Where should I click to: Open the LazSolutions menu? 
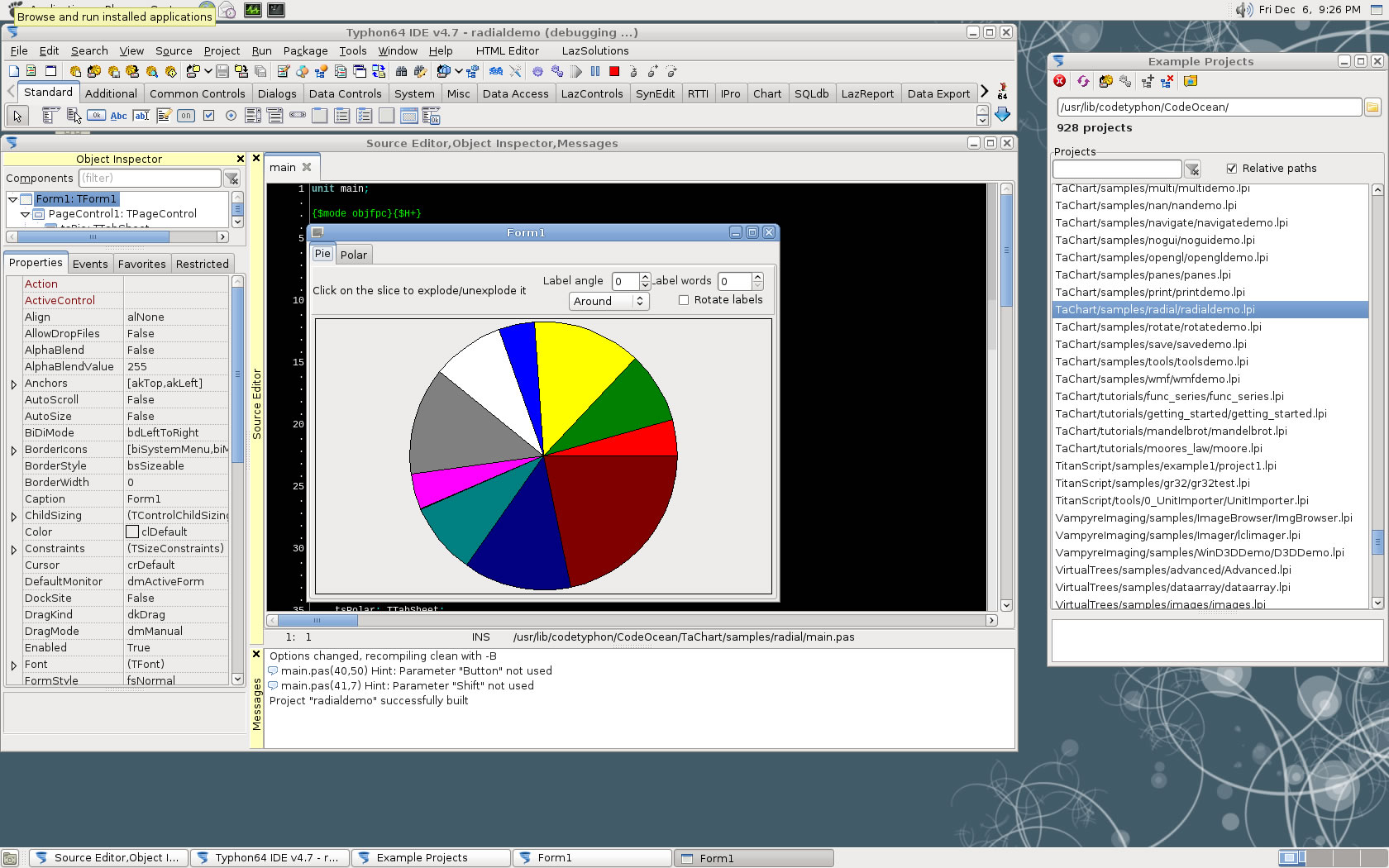pos(595,50)
